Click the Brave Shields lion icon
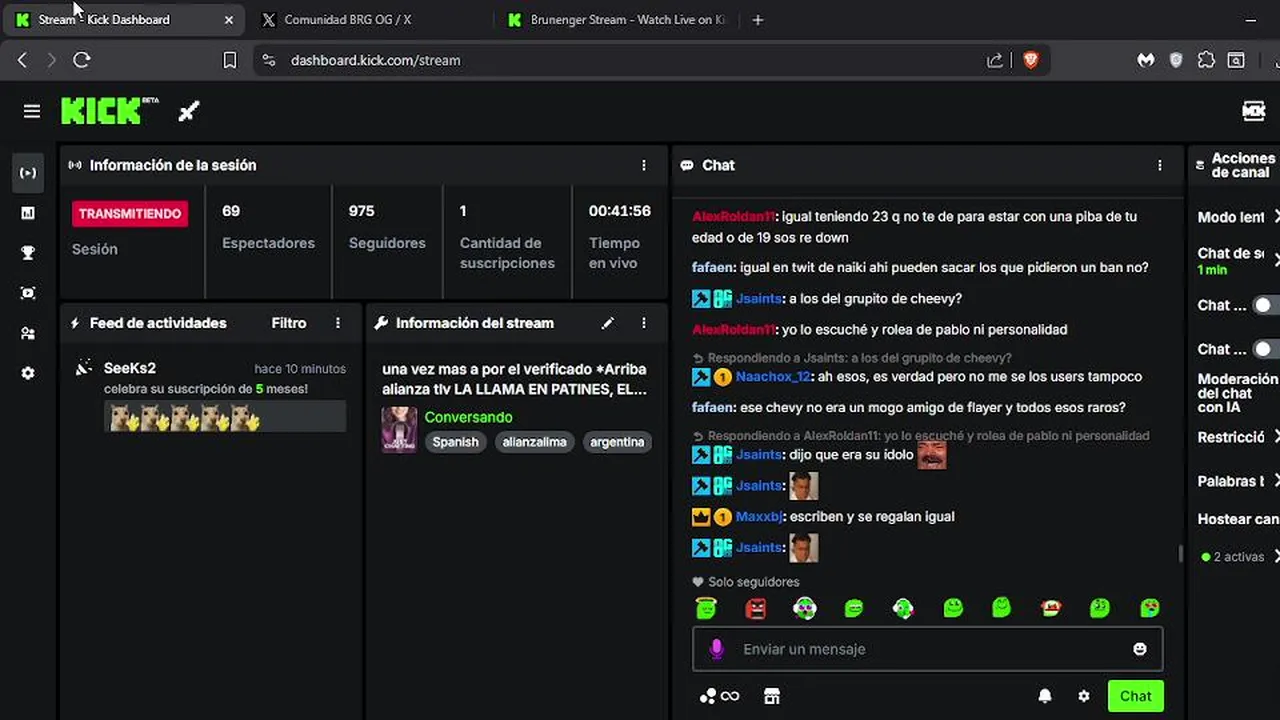1280x720 pixels. click(1031, 60)
